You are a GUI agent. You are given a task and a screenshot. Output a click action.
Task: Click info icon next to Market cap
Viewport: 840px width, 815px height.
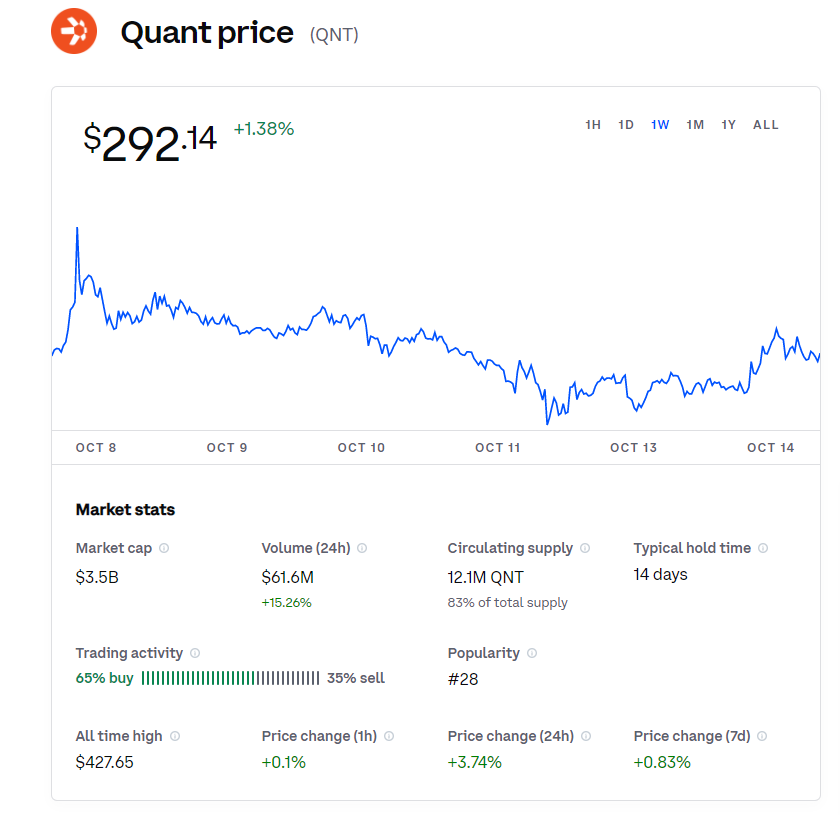tap(164, 548)
